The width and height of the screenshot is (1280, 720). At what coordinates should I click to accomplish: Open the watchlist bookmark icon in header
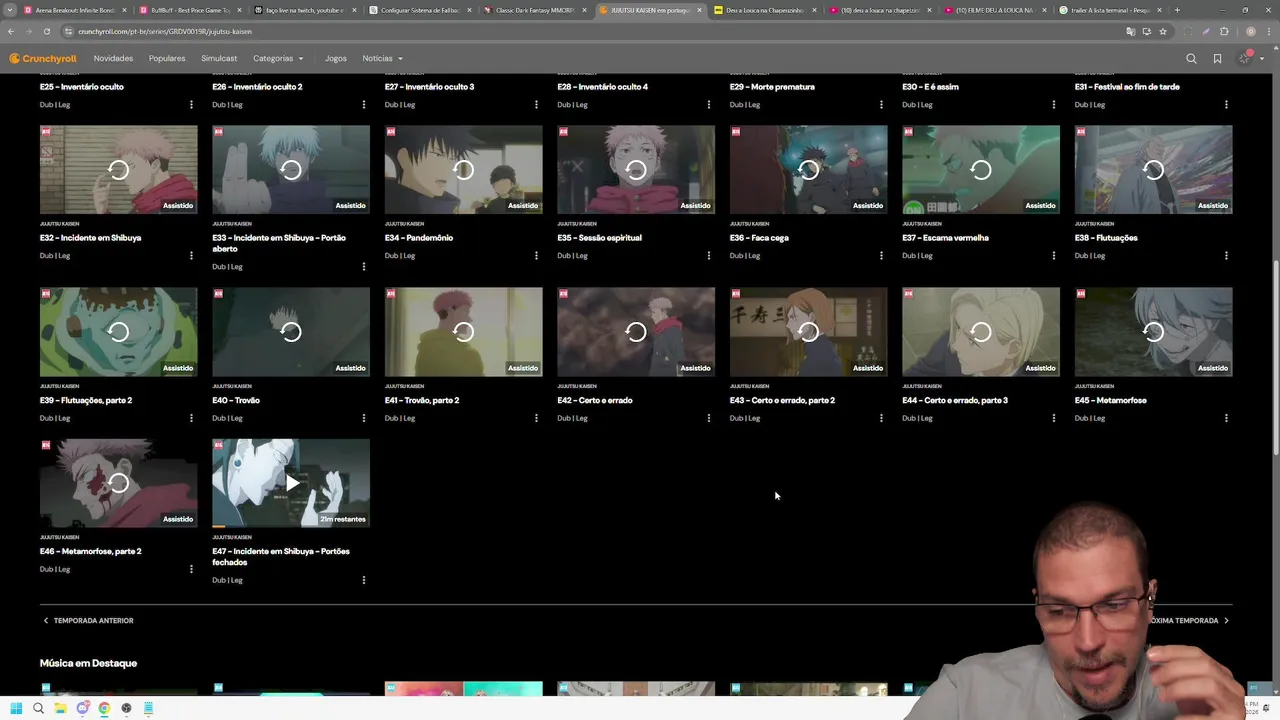(x=1217, y=58)
